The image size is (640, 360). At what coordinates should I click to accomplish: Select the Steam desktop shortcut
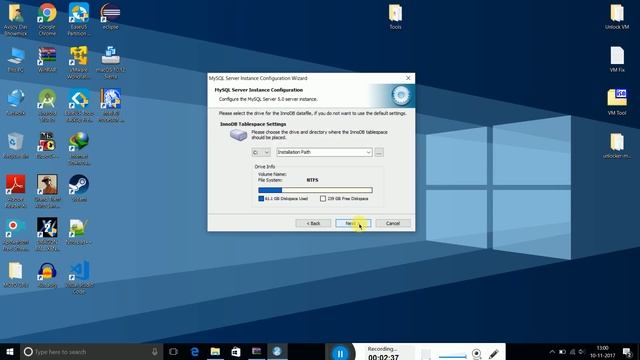79,188
